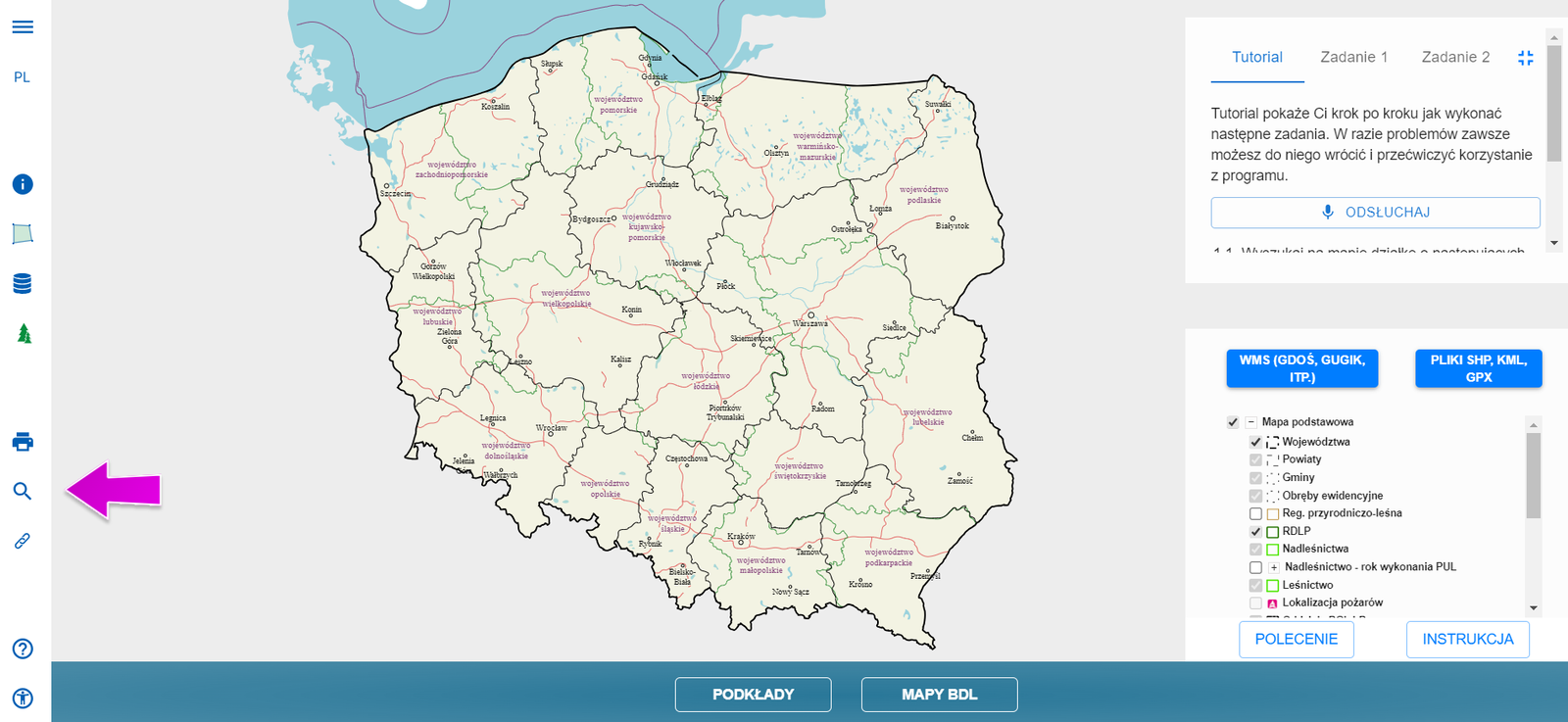The height and width of the screenshot is (722, 1568).
Task: Switch to the Zadanie 1 tab
Action: pos(1353,58)
